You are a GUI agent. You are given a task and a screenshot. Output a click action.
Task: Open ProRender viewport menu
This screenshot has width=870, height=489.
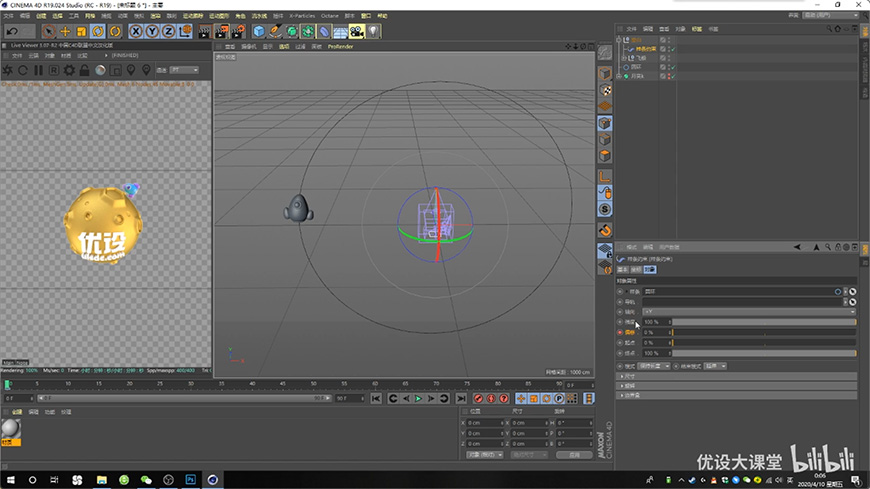(340, 47)
